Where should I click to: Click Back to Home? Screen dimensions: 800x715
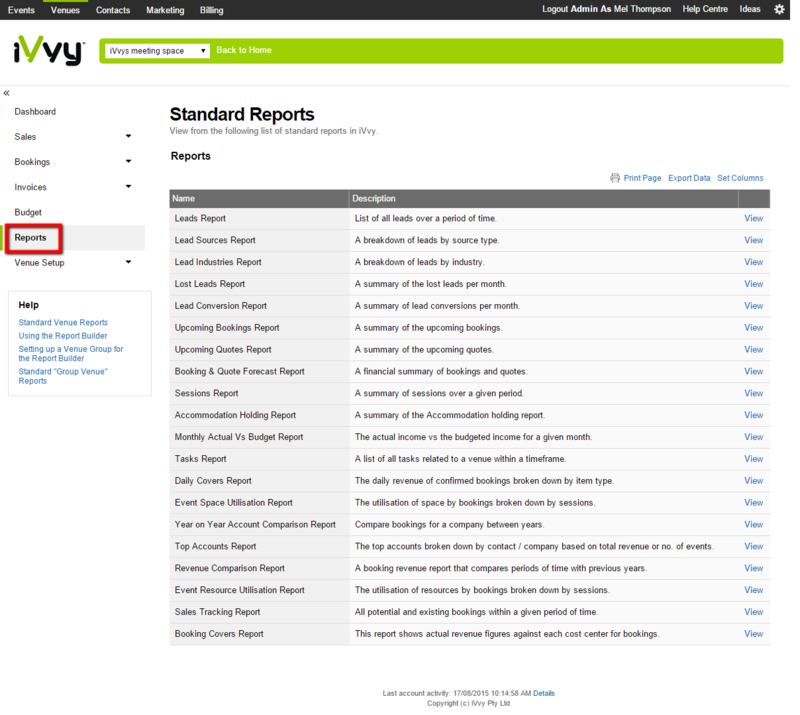(244, 50)
